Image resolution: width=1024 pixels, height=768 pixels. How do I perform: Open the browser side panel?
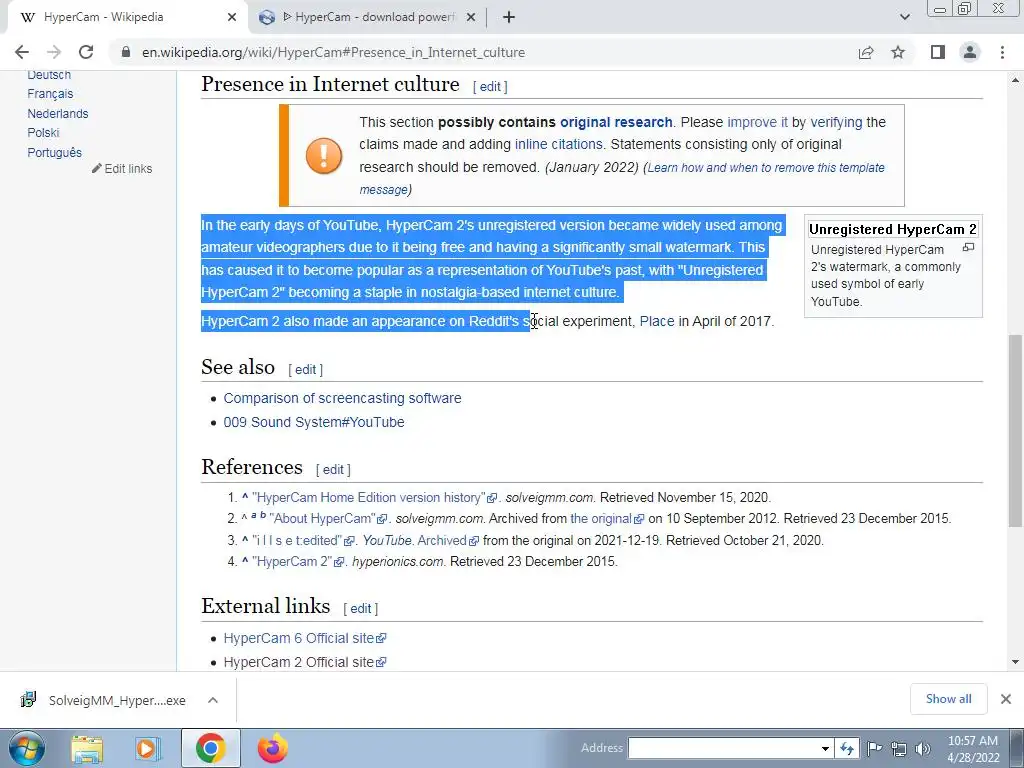[x=938, y=52]
